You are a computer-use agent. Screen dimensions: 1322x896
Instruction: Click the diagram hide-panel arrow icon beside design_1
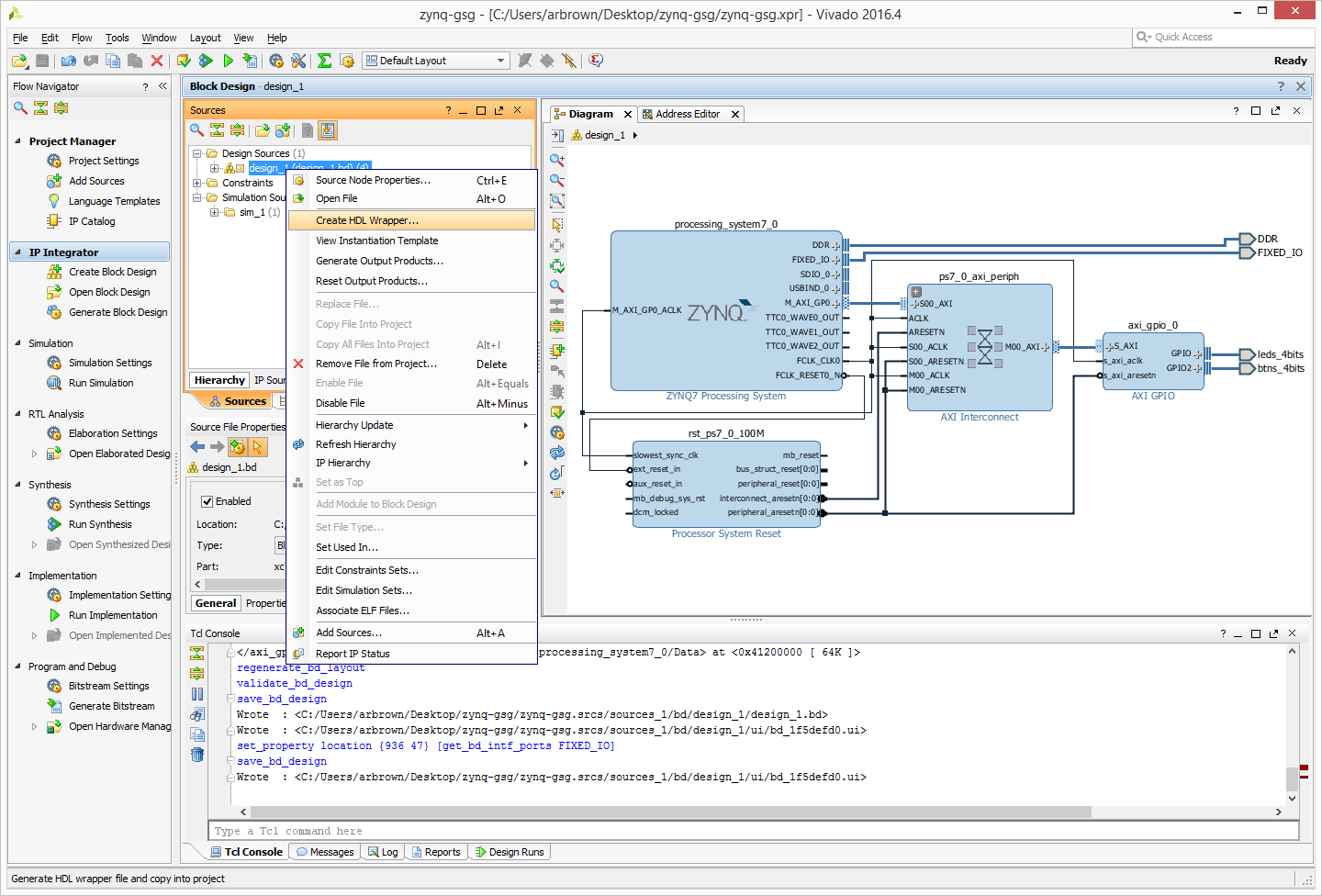point(557,135)
